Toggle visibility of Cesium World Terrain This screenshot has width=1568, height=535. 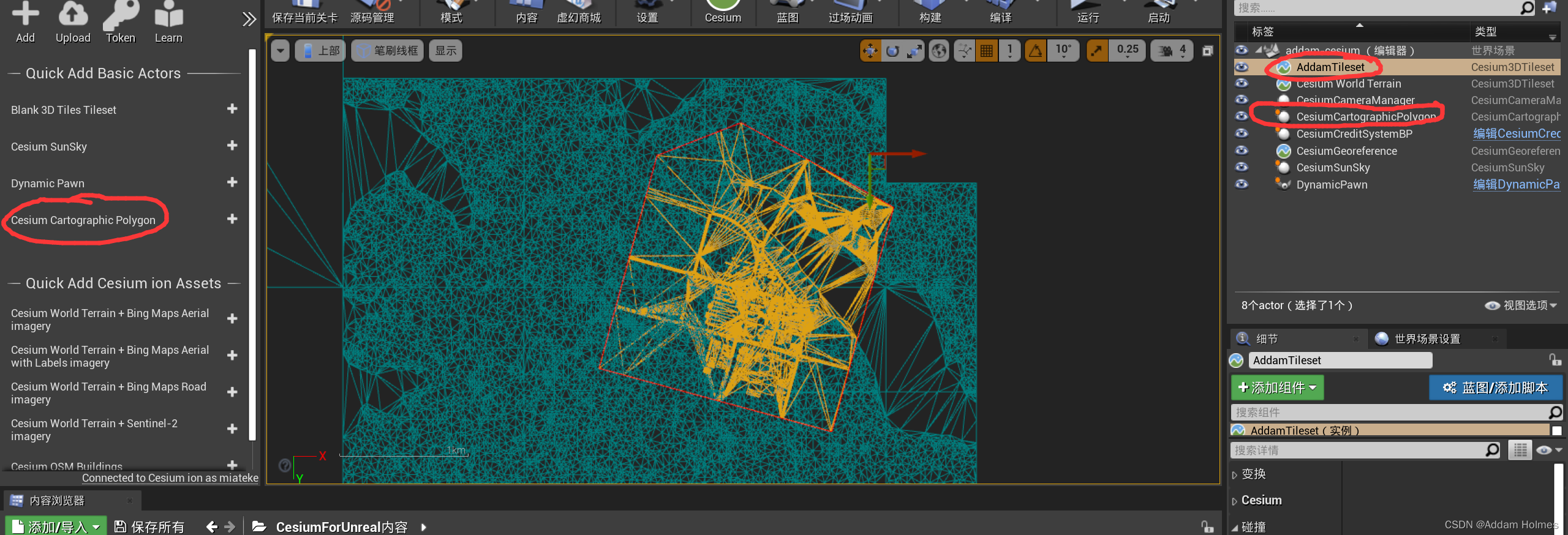click(1242, 83)
